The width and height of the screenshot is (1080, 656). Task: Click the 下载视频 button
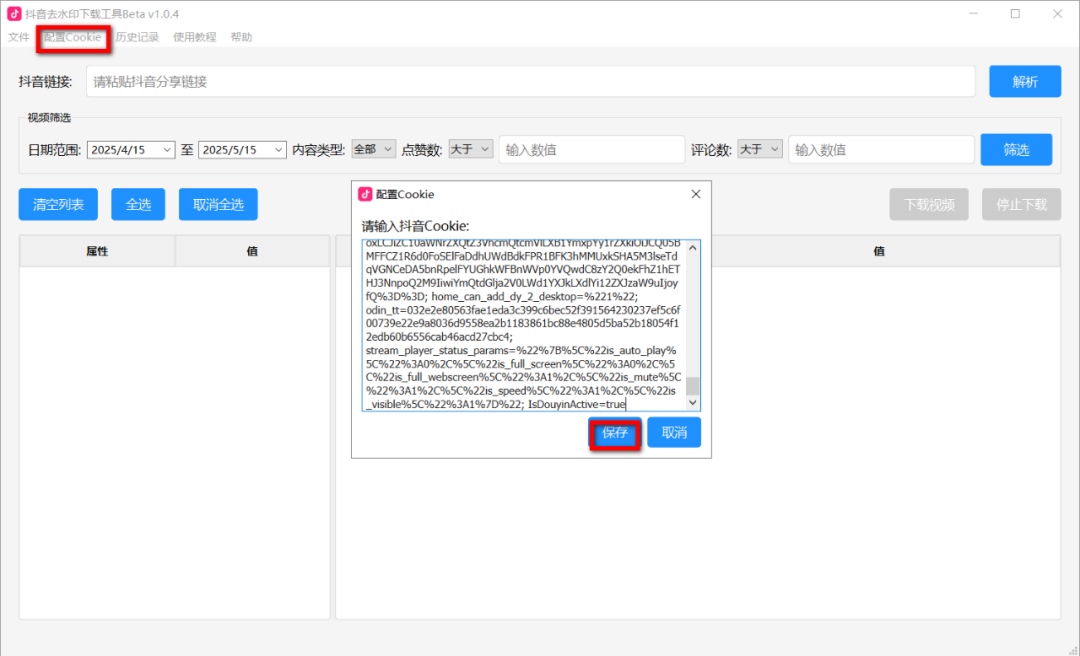(929, 205)
